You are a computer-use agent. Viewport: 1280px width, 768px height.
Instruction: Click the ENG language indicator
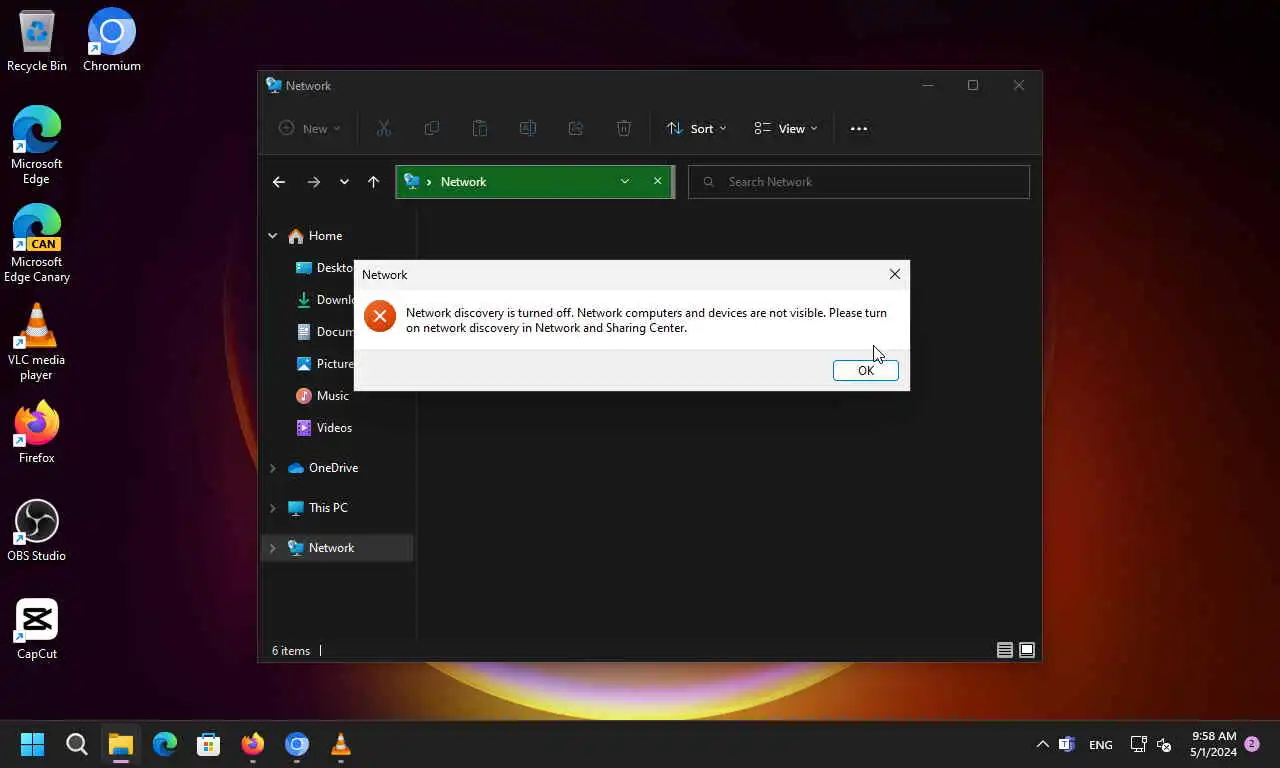point(1100,744)
